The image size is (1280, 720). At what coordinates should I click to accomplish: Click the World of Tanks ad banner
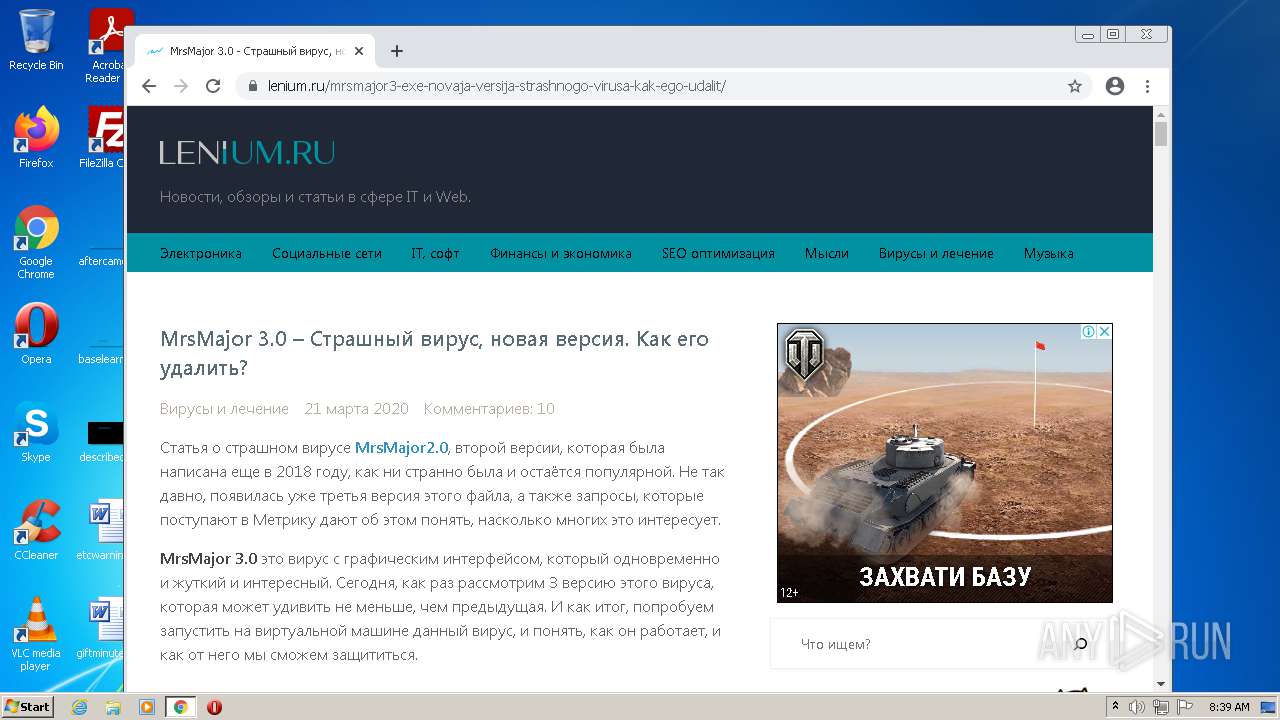tap(945, 462)
